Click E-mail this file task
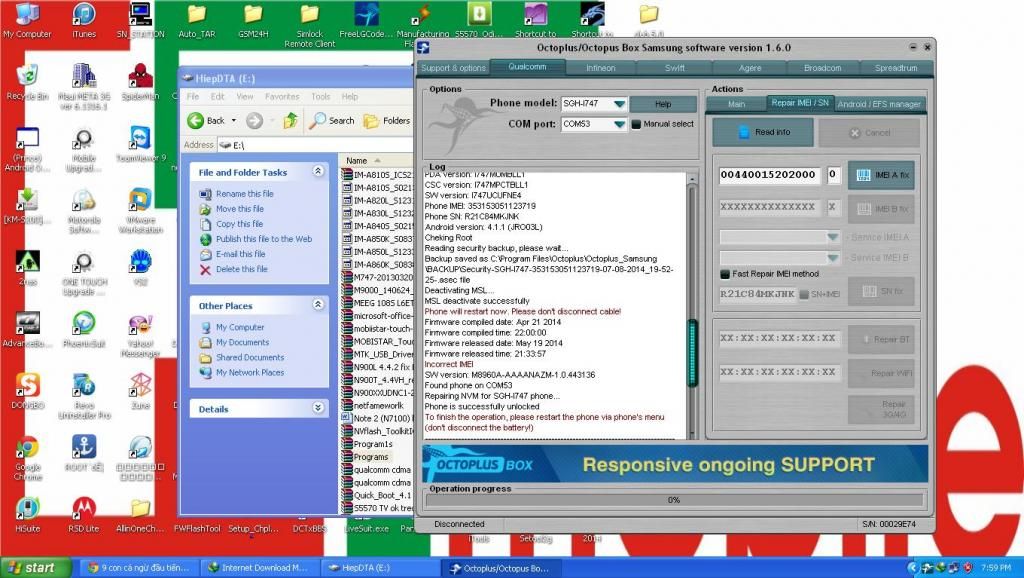The image size is (1024, 578). tap(240, 253)
